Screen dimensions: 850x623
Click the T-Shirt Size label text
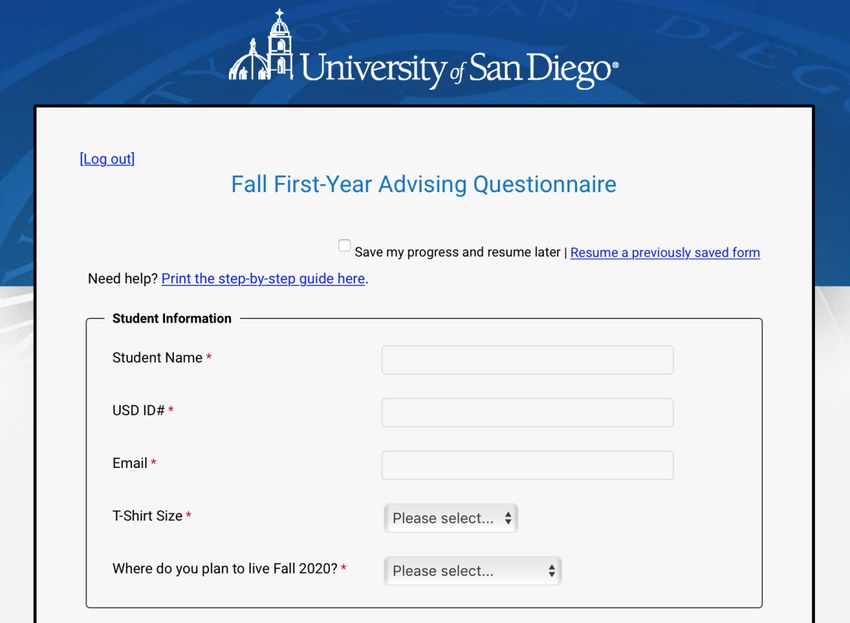point(147,516)
